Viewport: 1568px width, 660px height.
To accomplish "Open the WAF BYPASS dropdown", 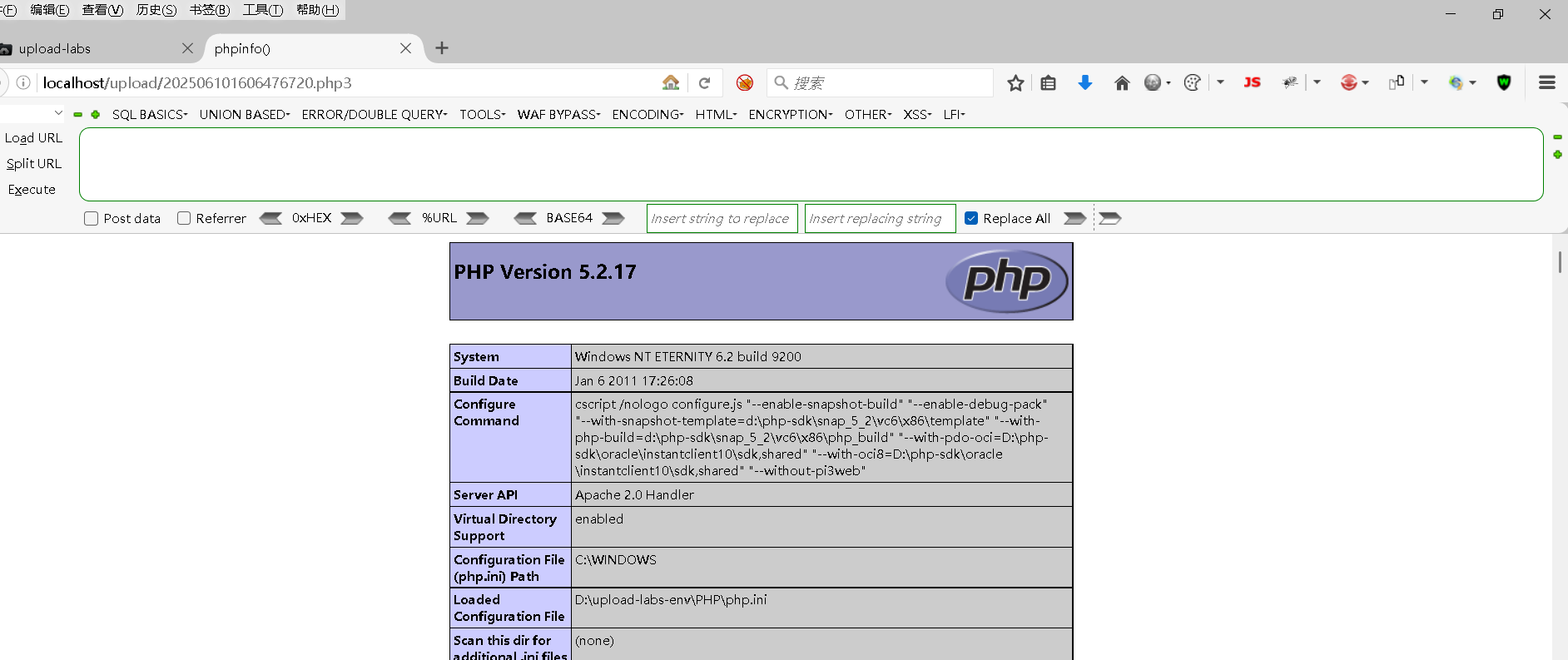I will coord(558,115).
